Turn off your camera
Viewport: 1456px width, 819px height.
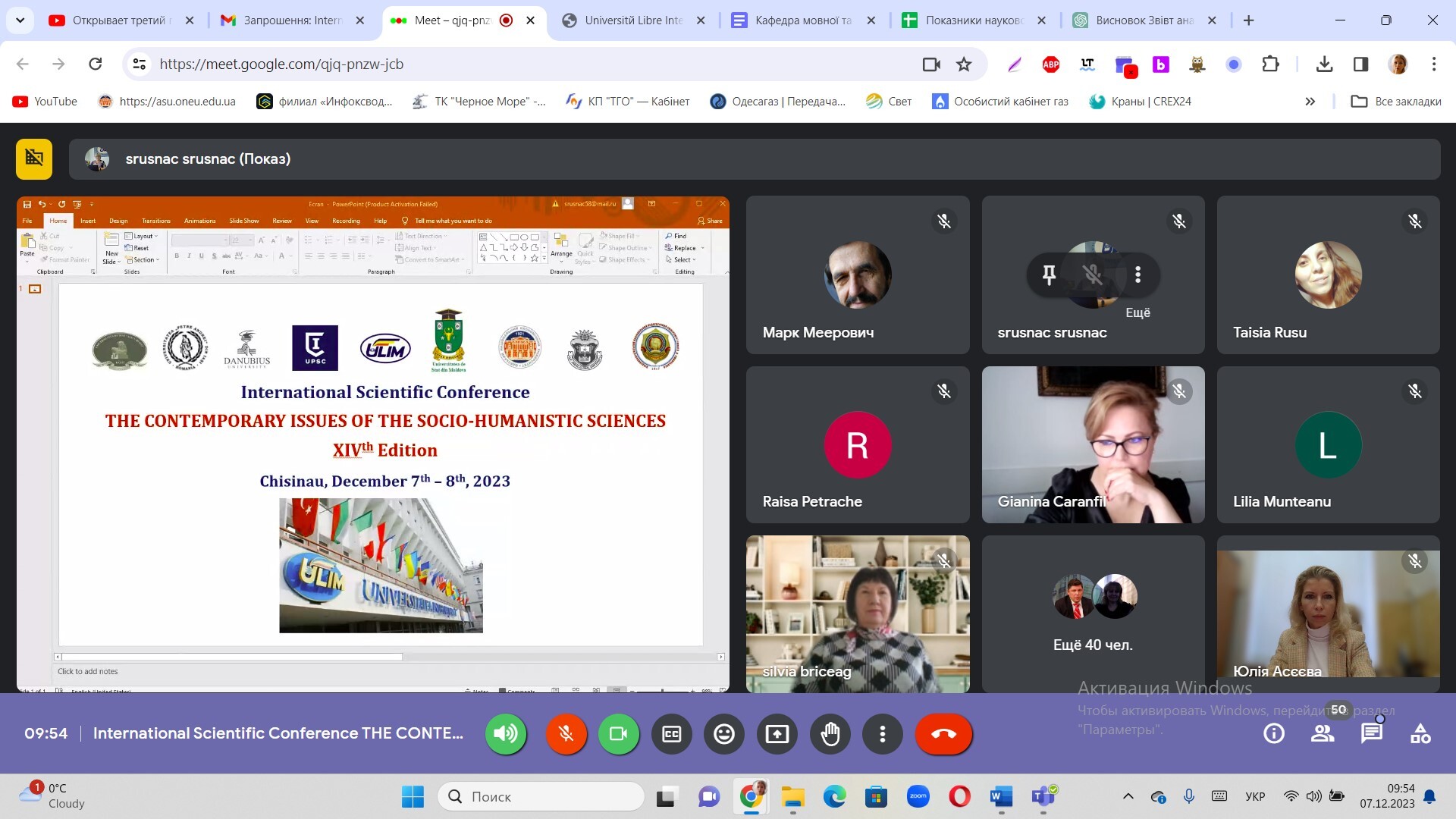[x=618, y=733]
